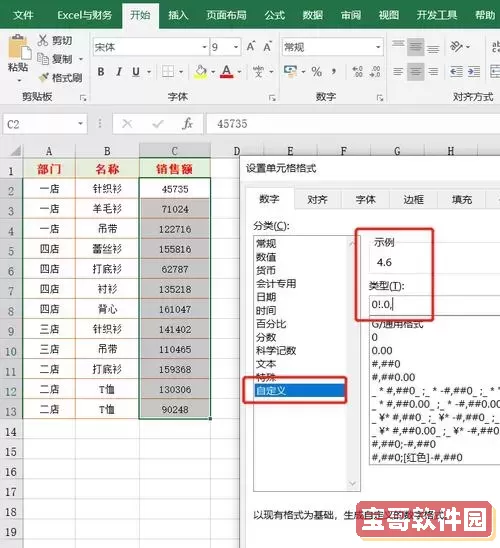The width and height of the screenshot is (500, 548).
Task: Confirm formula entry with checkmark
Action: coord(158,124)
